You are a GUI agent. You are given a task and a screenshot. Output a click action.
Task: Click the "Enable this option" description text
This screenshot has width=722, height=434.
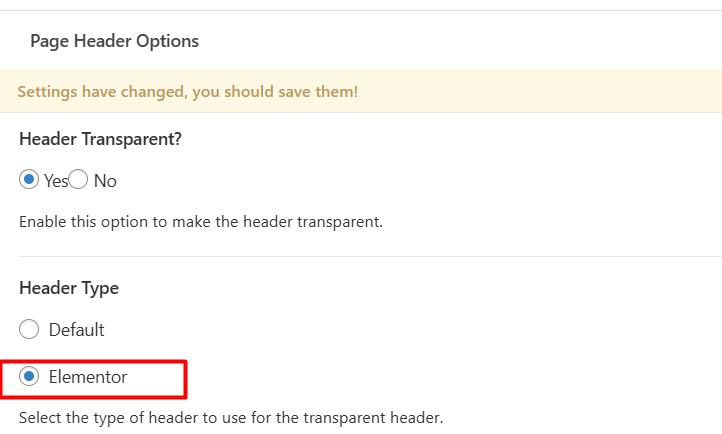pyautogui.click(x=200, y=221)
